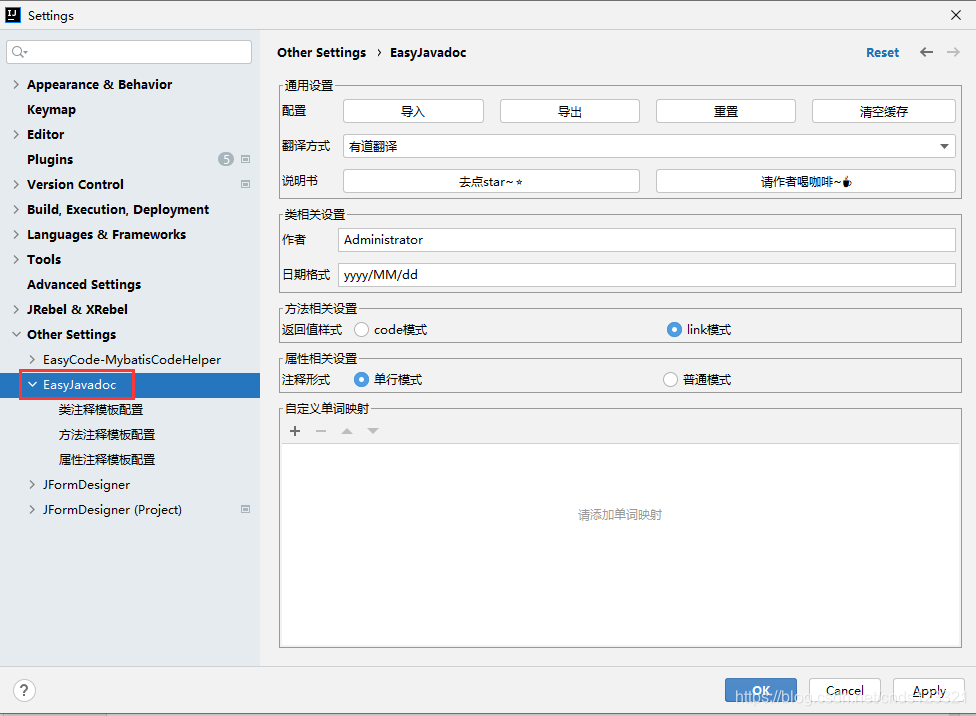
Task: Click the OK button
Action: pyautogui.click(x=761, y=690)
